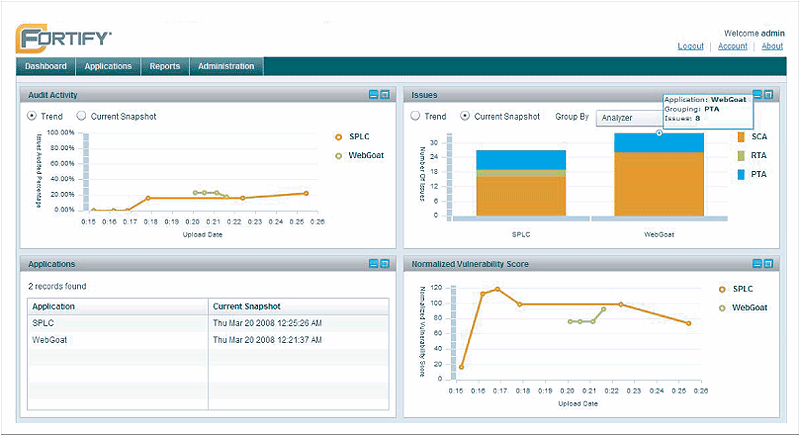Minimize the Issues panel
The width and height of the screenshot is (800, 435).
[x=757, y=95]
